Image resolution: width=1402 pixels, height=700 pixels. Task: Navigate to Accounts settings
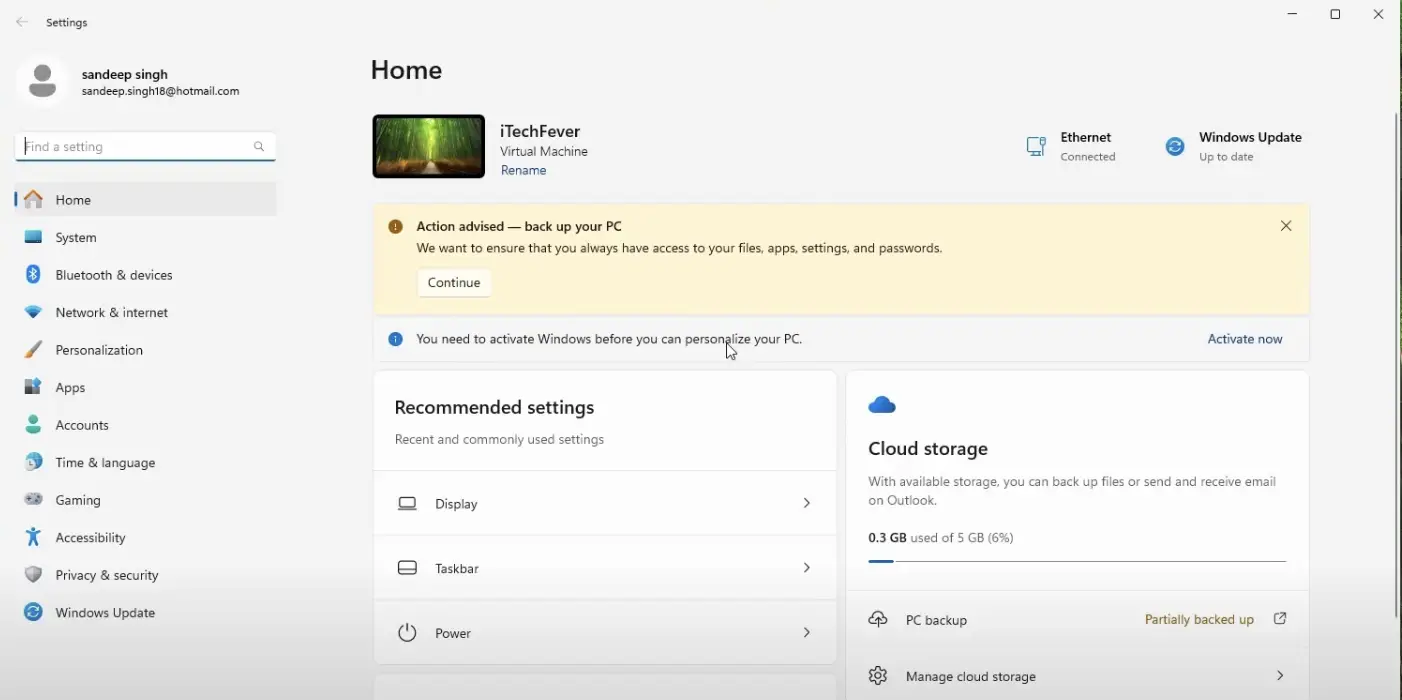(x=146, y=425)
